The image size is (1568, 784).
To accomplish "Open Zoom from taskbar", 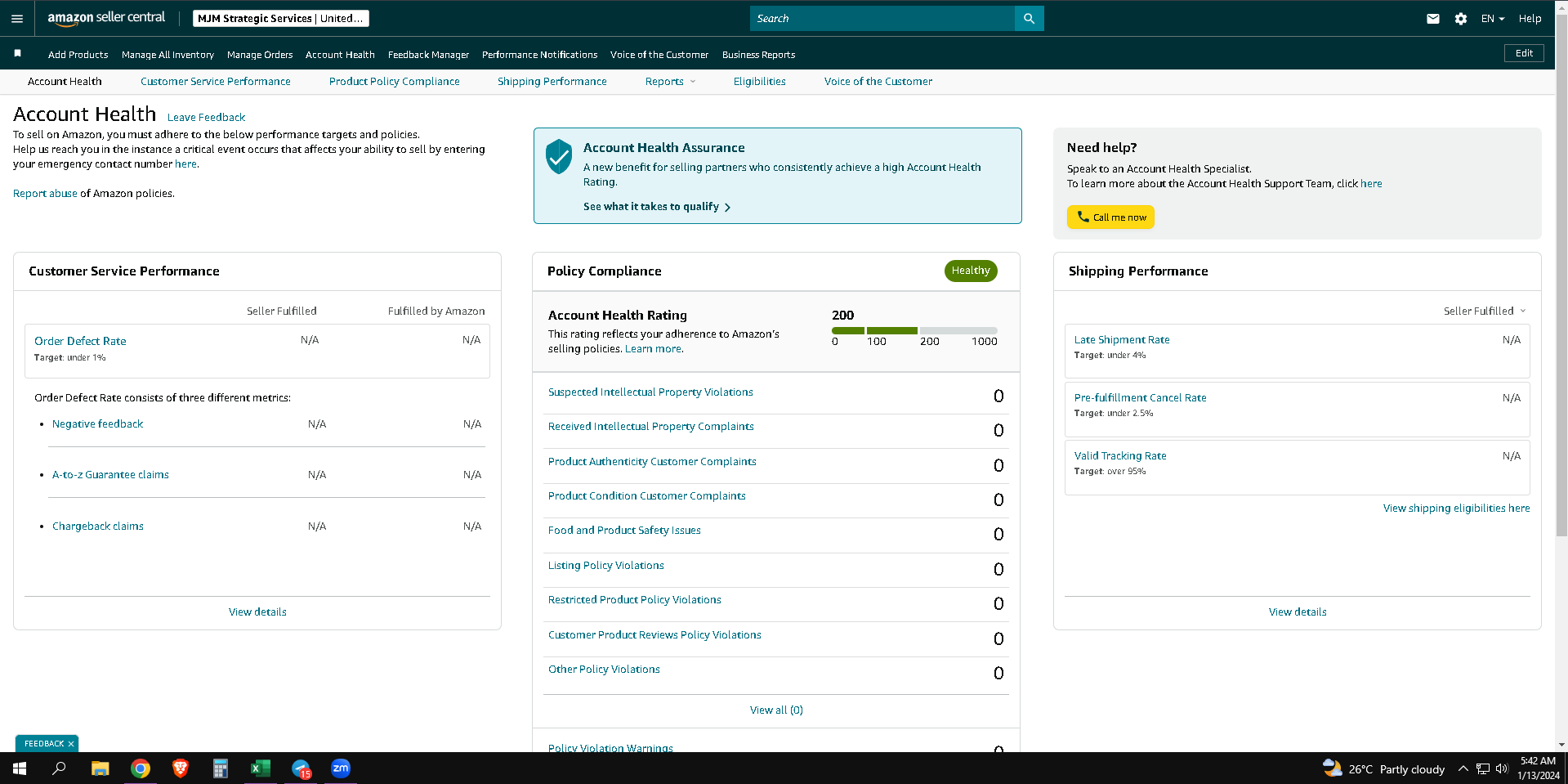I will [341, 768].
